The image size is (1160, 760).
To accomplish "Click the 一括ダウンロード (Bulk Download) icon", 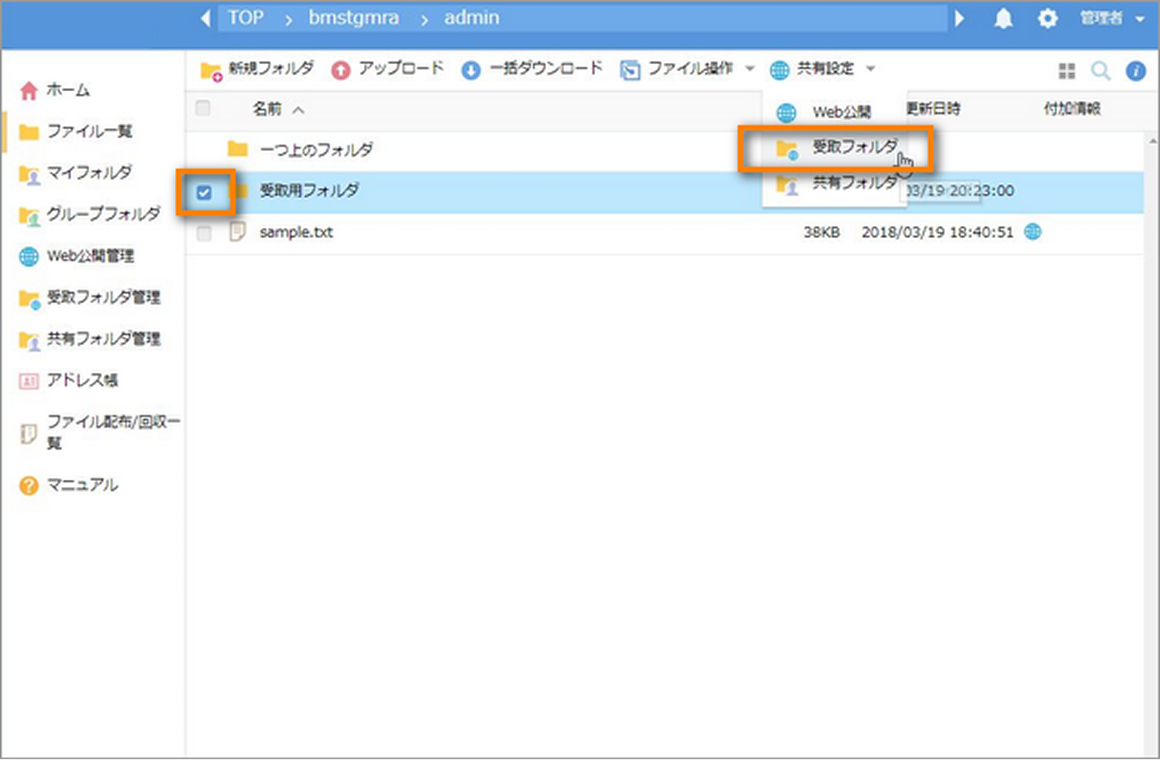I will pyautogui.click(x=469, y=69).
